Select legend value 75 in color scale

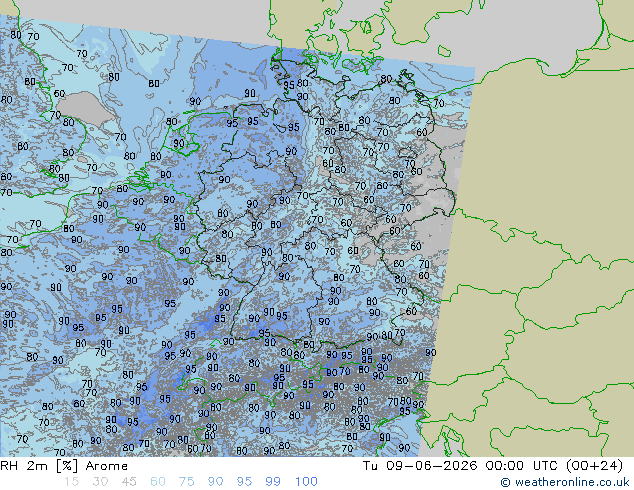(186, 482)
